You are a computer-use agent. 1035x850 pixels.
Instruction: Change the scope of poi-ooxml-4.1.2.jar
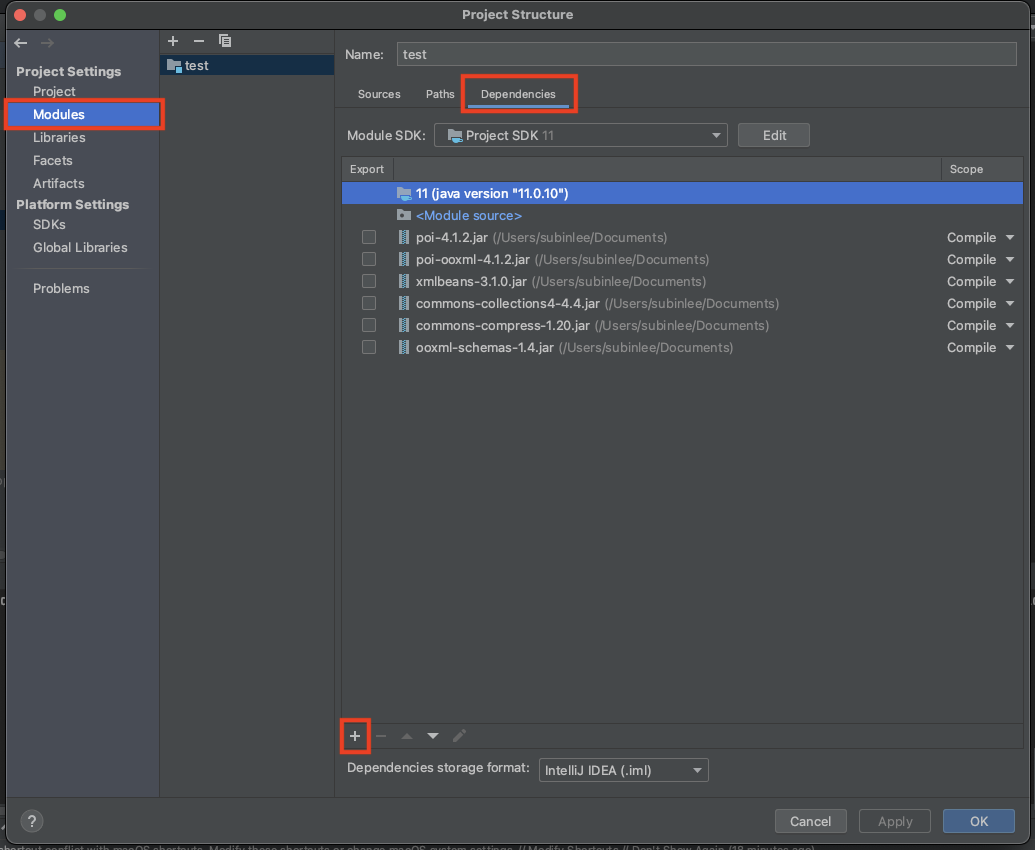pos(980,259)
